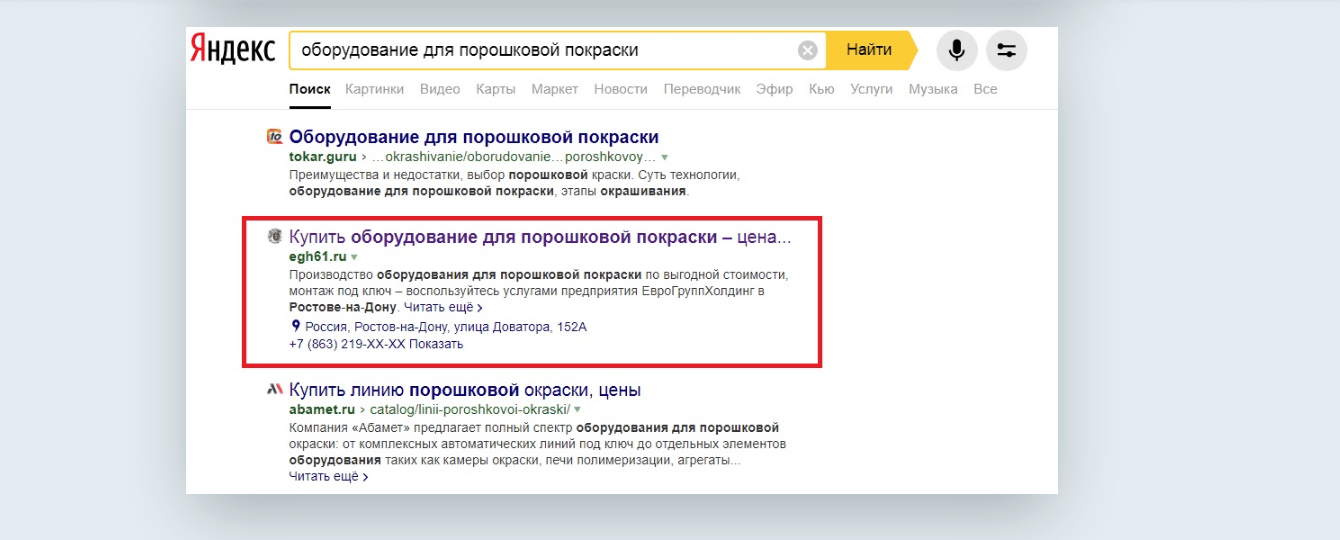Click the abamet.ru snippet beginning Компания «Абамет»
Screen dimensions: 1340x540
(538, 445)
